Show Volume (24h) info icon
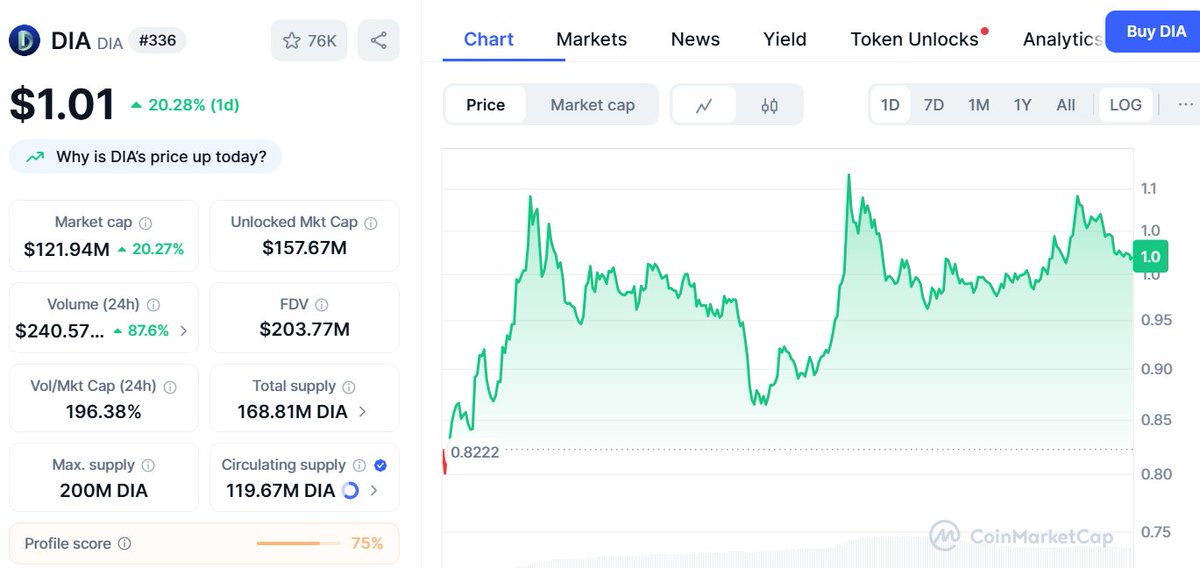Screen dimensions: 1200x568 [x=153, y=305]
